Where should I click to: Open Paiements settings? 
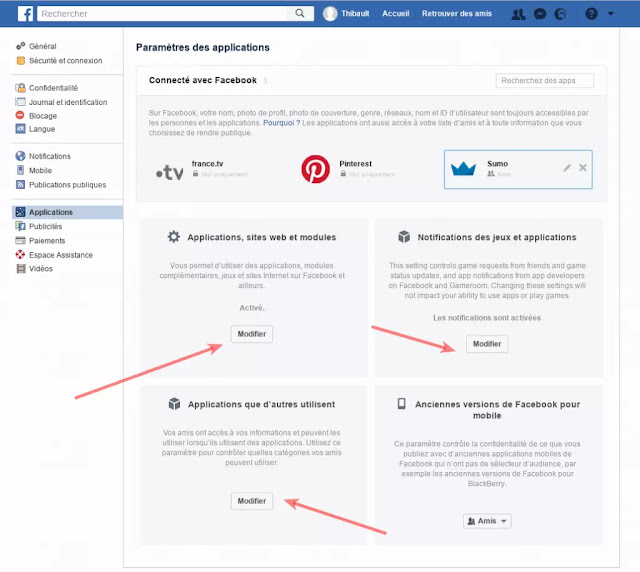click(x=47, y=240)
